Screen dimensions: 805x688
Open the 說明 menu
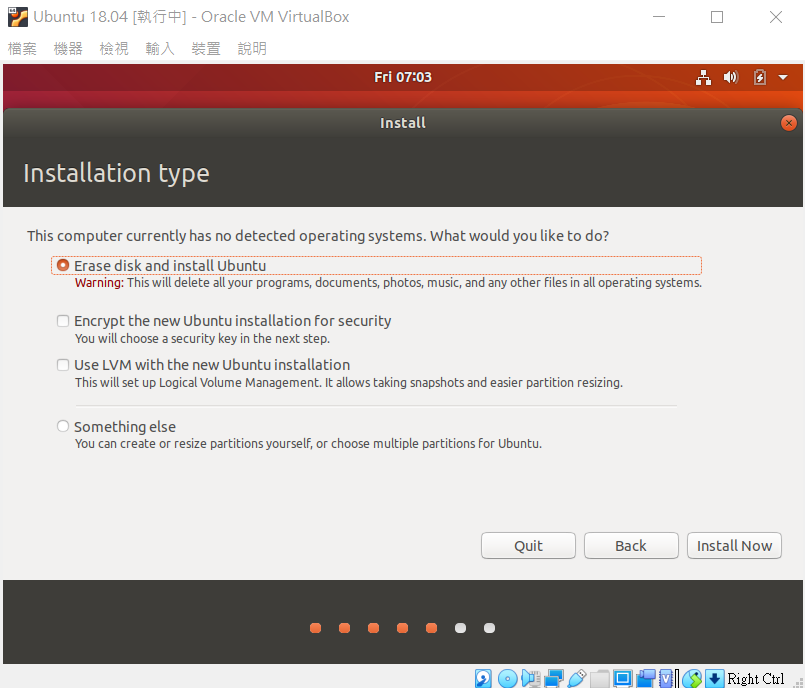click(252, 49)
